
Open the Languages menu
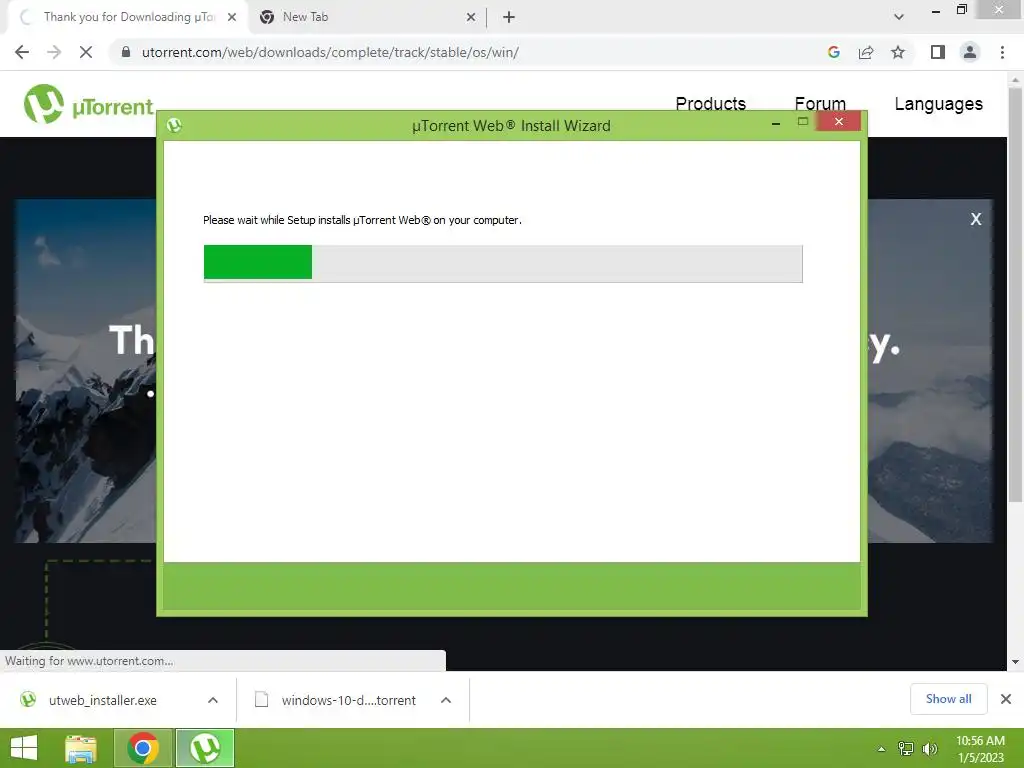[938, 104]
